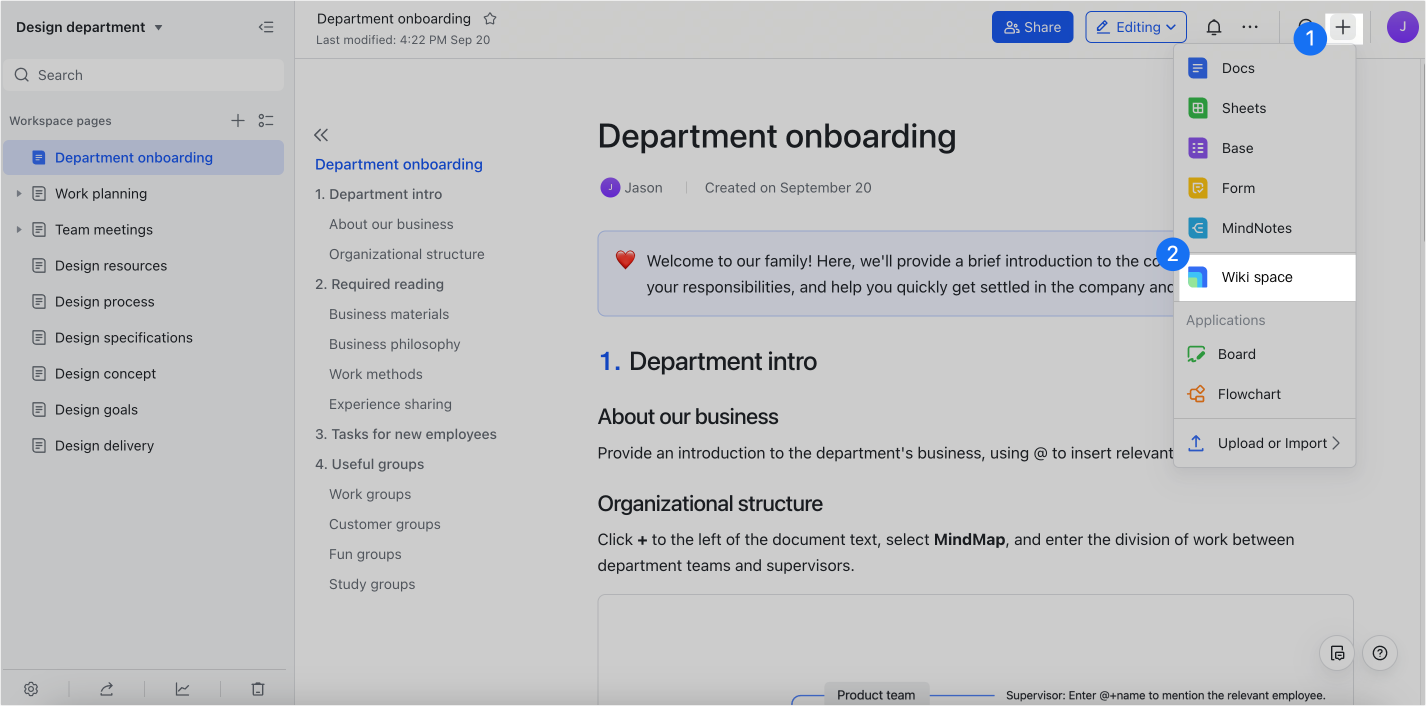The image size is (1426, 706).
Task: Create a new Base
Action: click(x=1237, y=147)
